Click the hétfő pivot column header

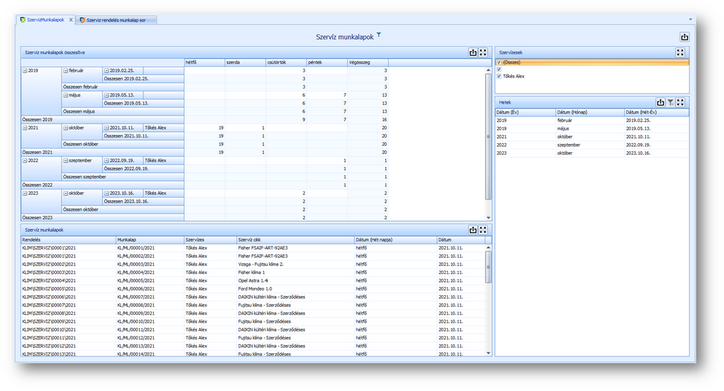coord(205,62)
